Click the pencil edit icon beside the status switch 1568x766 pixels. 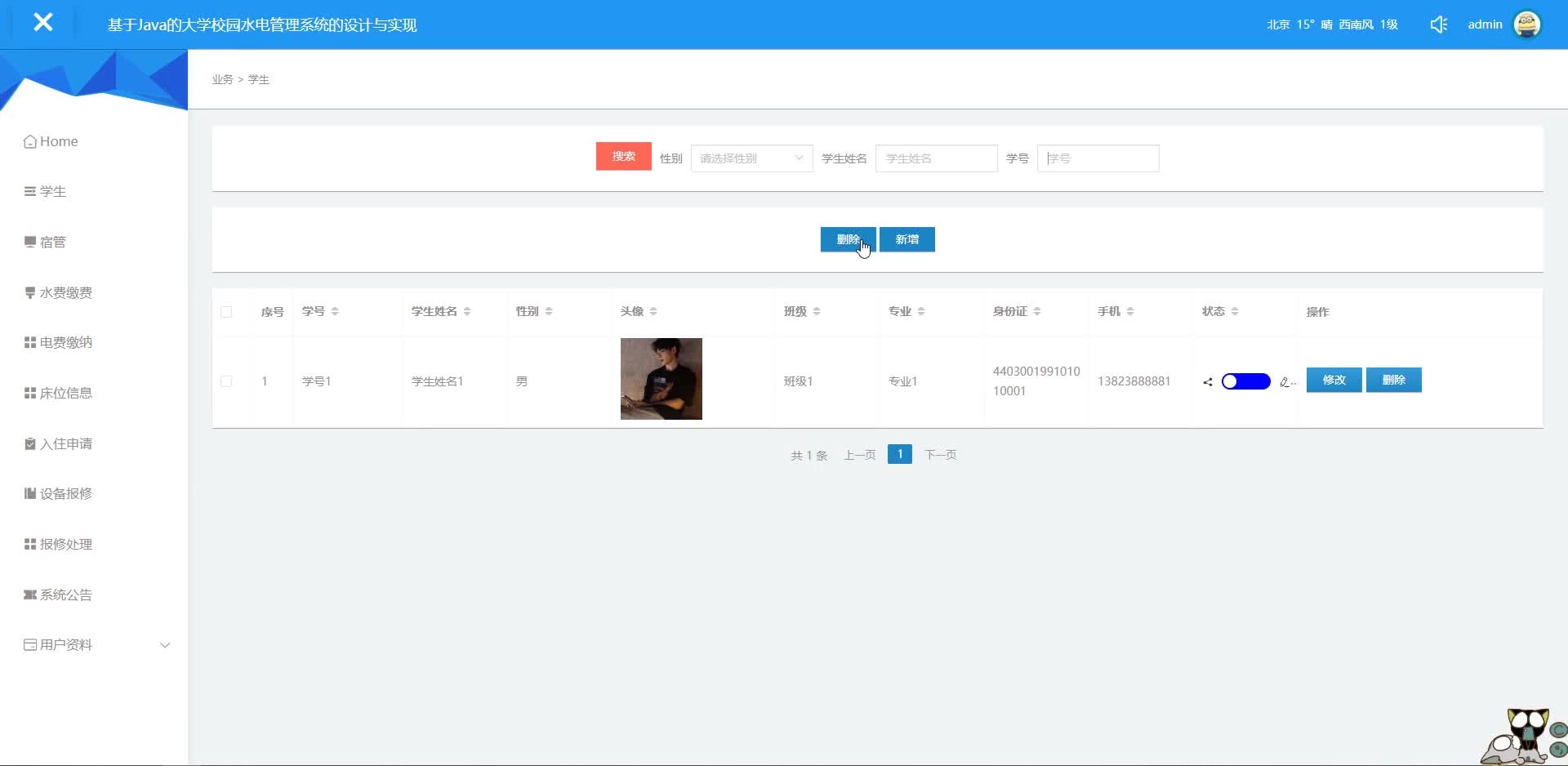[1286, 382]
